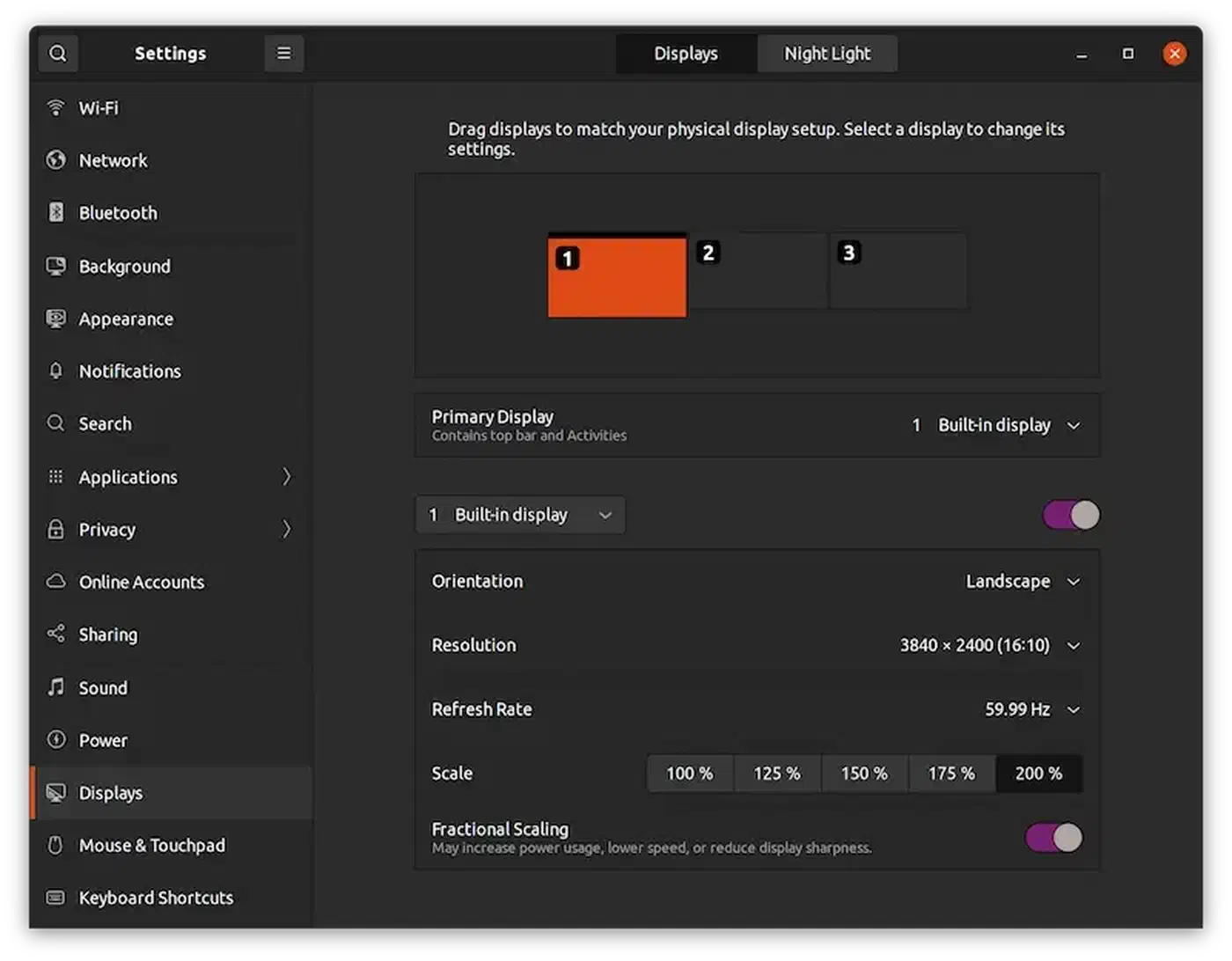Open Sound settings panel
This screenshot has height=961, width=1232.
[172, 687]
